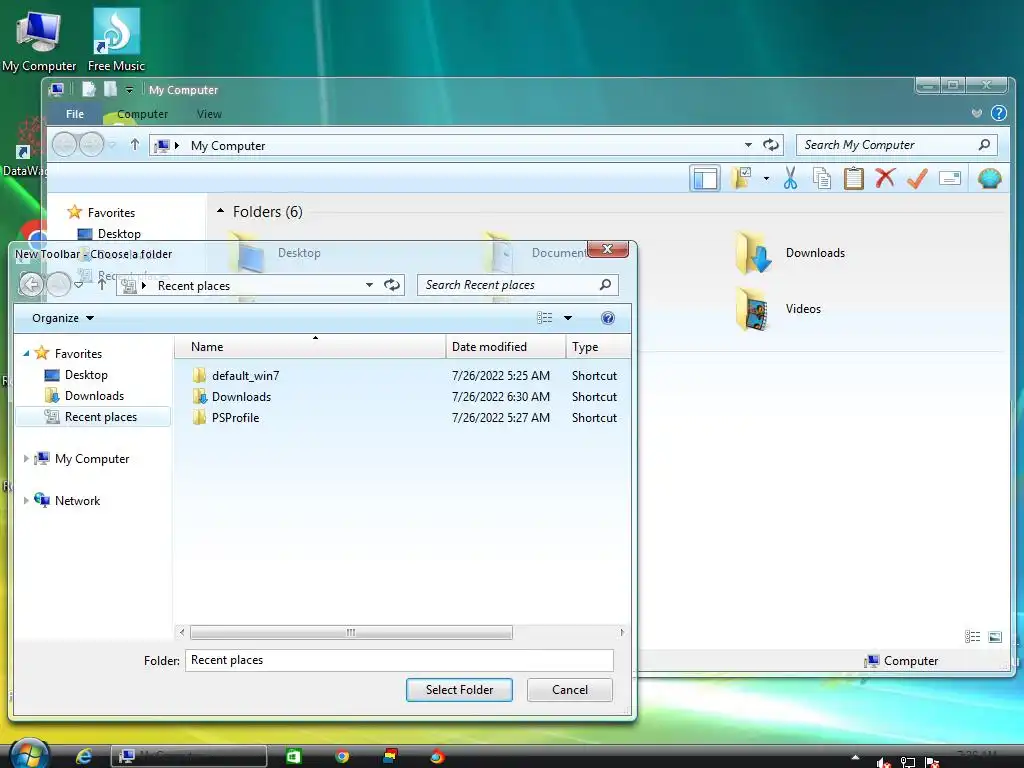Open the File tab in My Computer
Image resolution: width=1024 pixels, height=768 pixels.
[74, 114]
